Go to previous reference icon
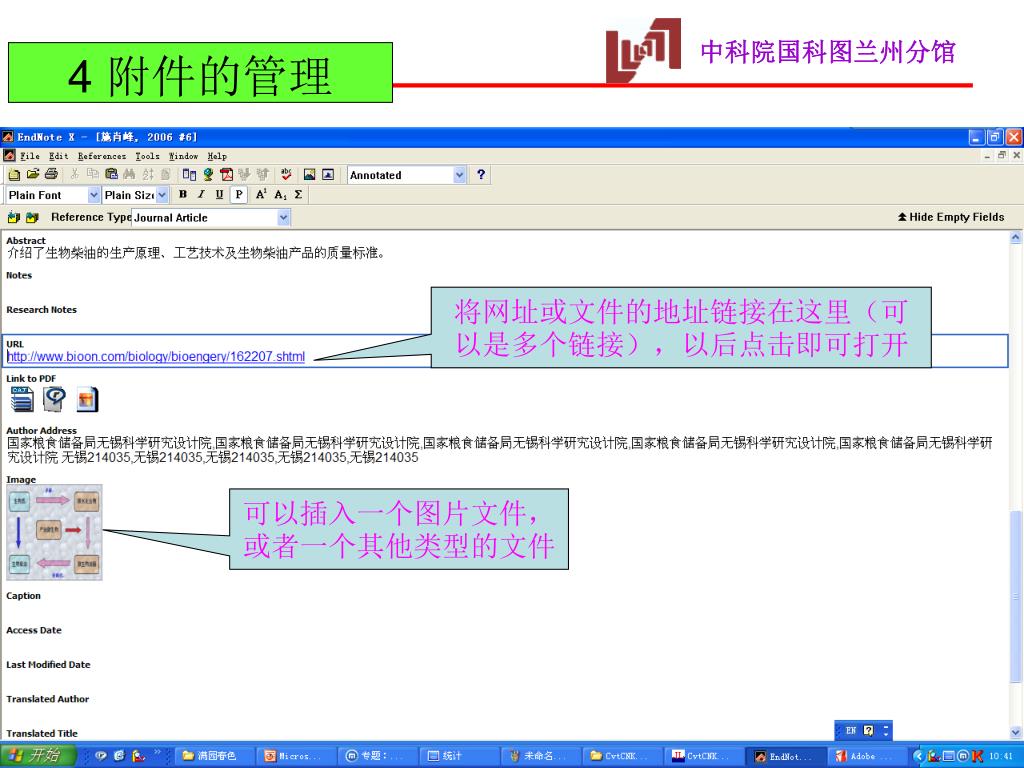 tap(14, 217)
